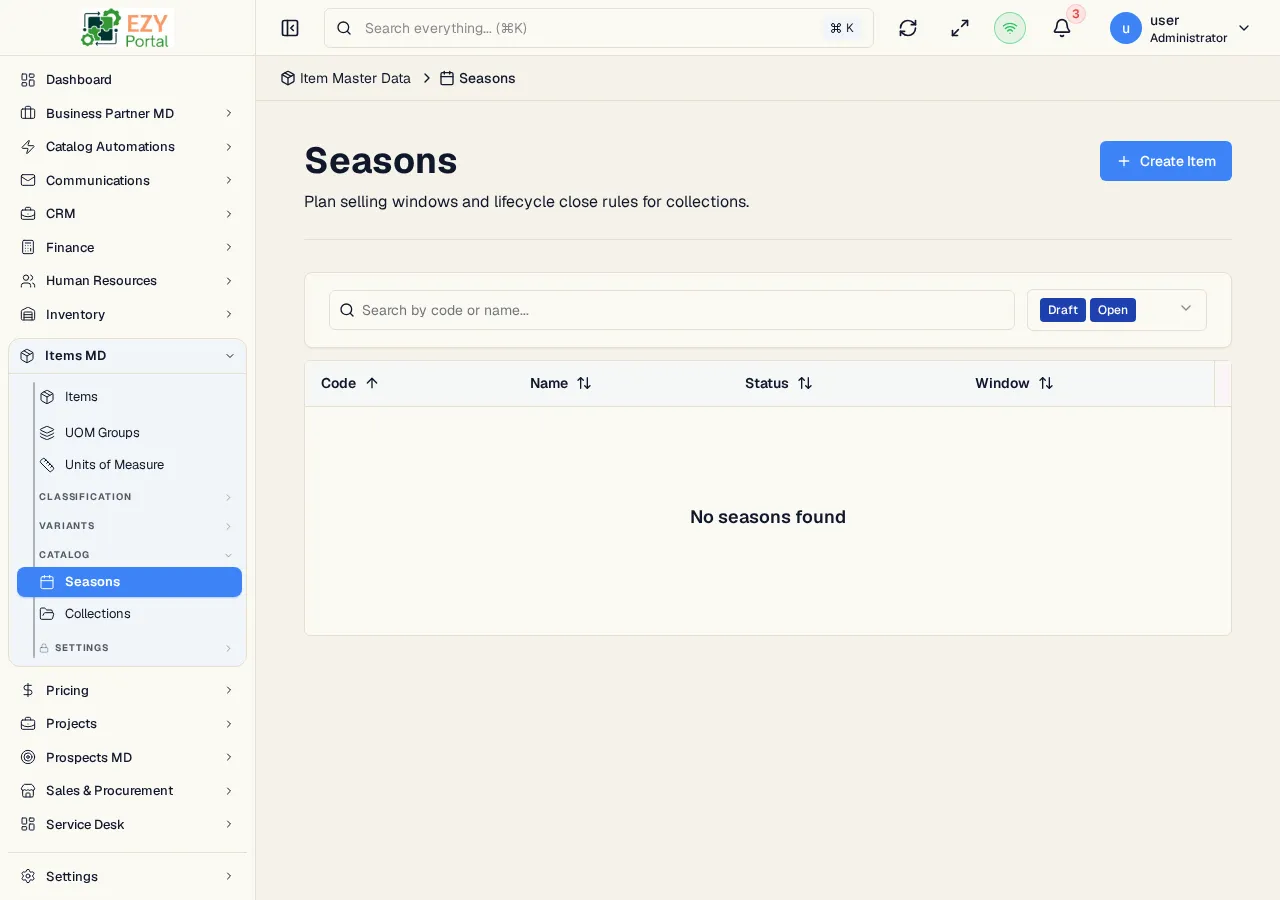Click the Items MD cube icon
Image resolution: width=1280 pixels, height=900 pixels.
27,356
